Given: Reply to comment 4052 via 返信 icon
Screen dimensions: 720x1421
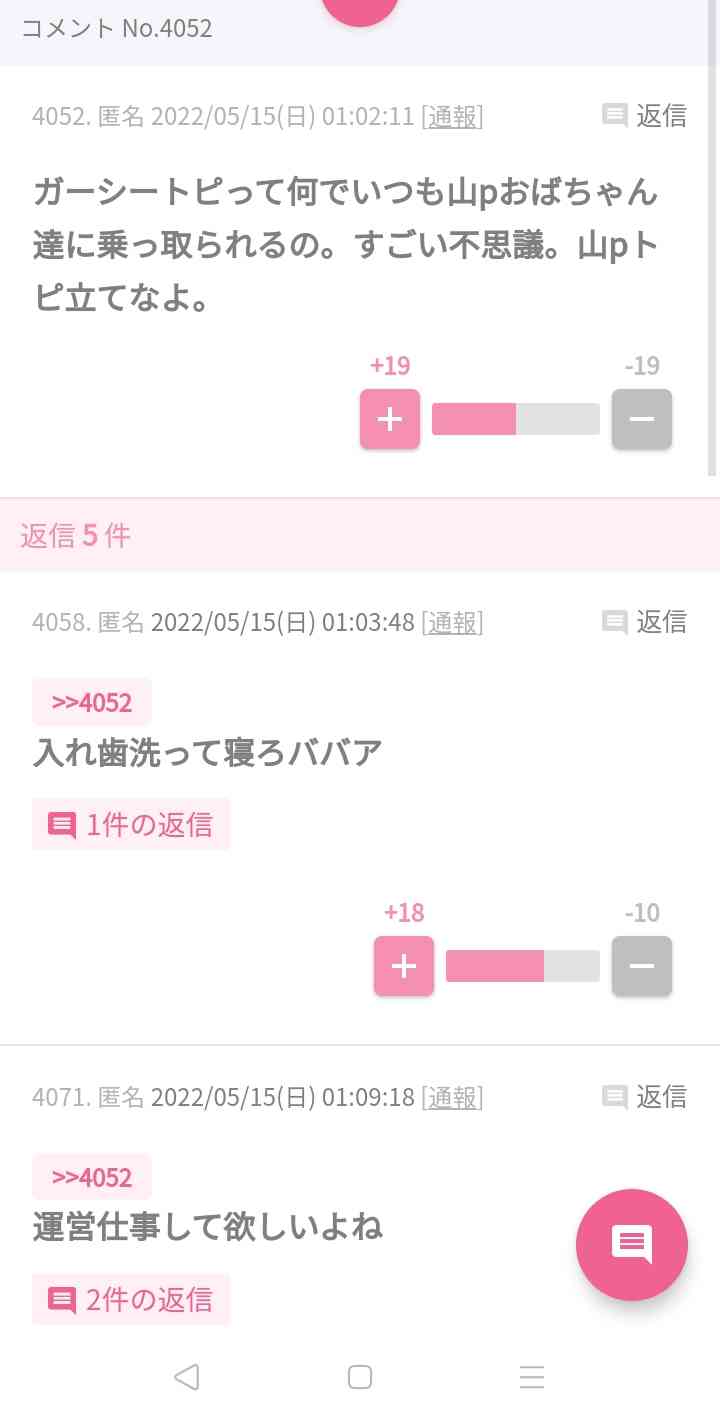Looking at the screenshot, I should (645, 116).
